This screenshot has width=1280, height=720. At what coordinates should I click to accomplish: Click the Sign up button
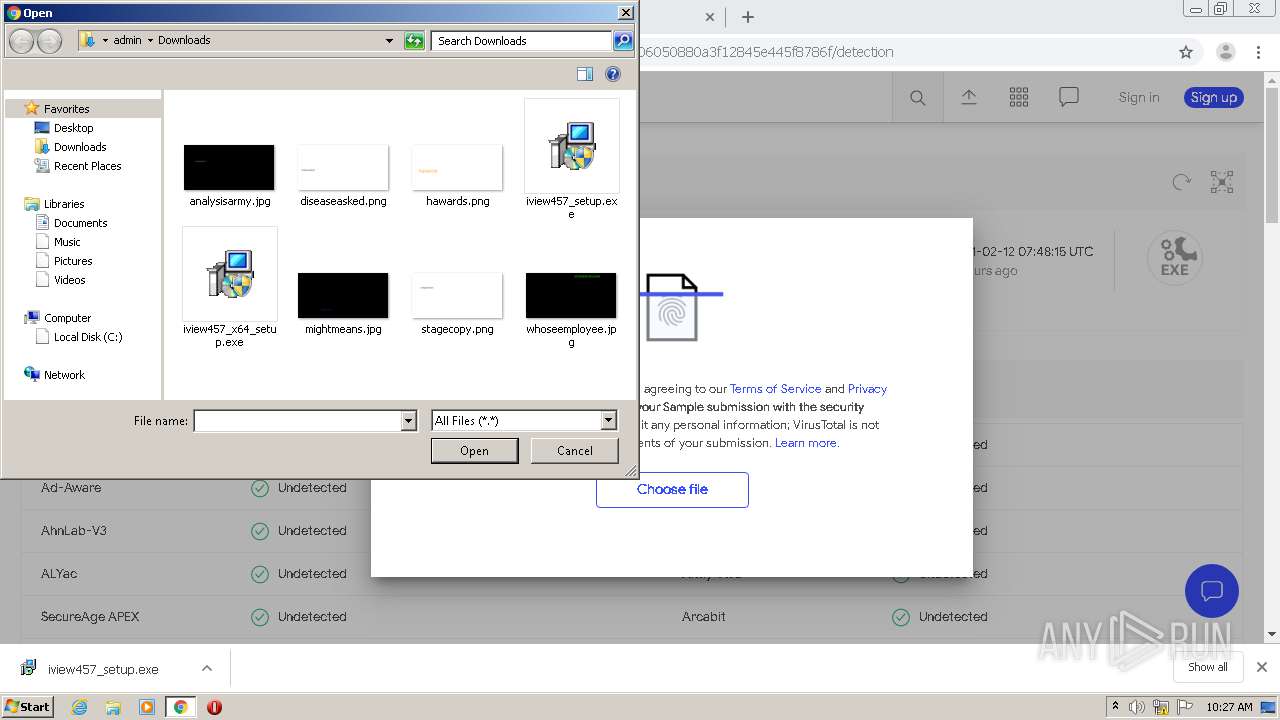click(1213, 97)
